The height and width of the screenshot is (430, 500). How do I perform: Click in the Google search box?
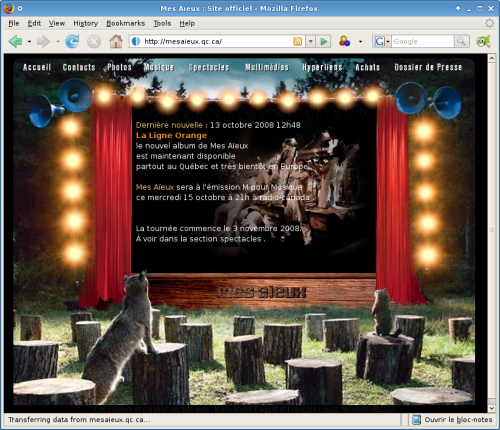[x=422, y=41]
